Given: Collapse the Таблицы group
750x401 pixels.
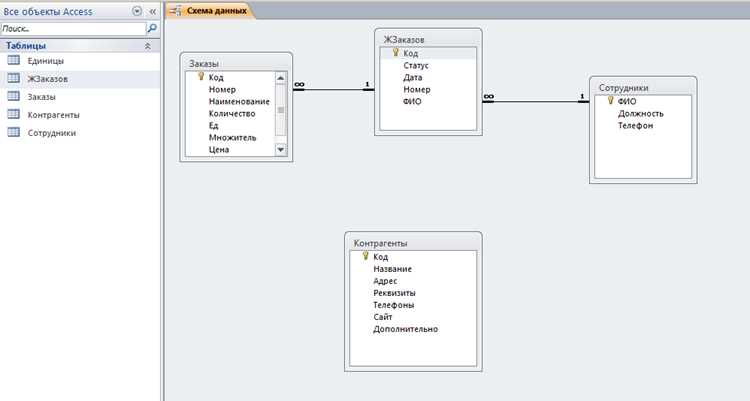Looking at the screenshot, I should (x=148, y=46).
